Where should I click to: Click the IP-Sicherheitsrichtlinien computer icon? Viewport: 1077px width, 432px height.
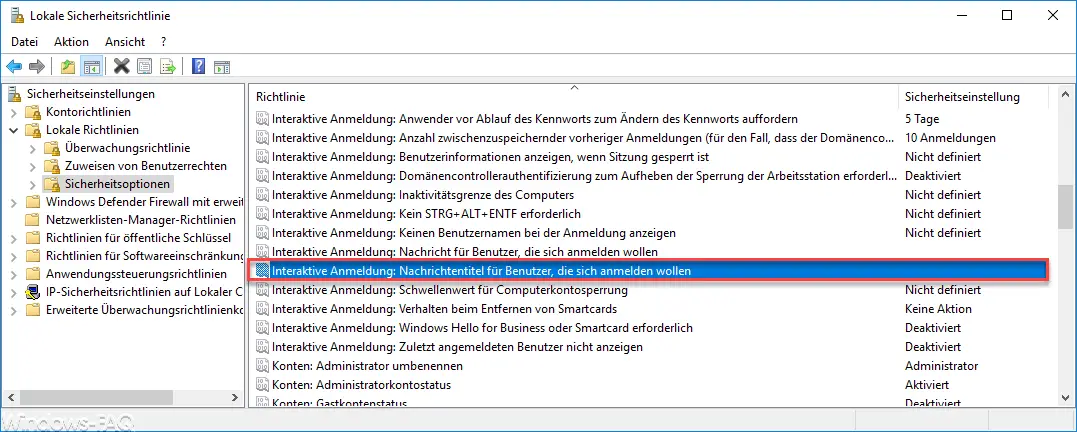pyautogui.click(x=33, y=292)
